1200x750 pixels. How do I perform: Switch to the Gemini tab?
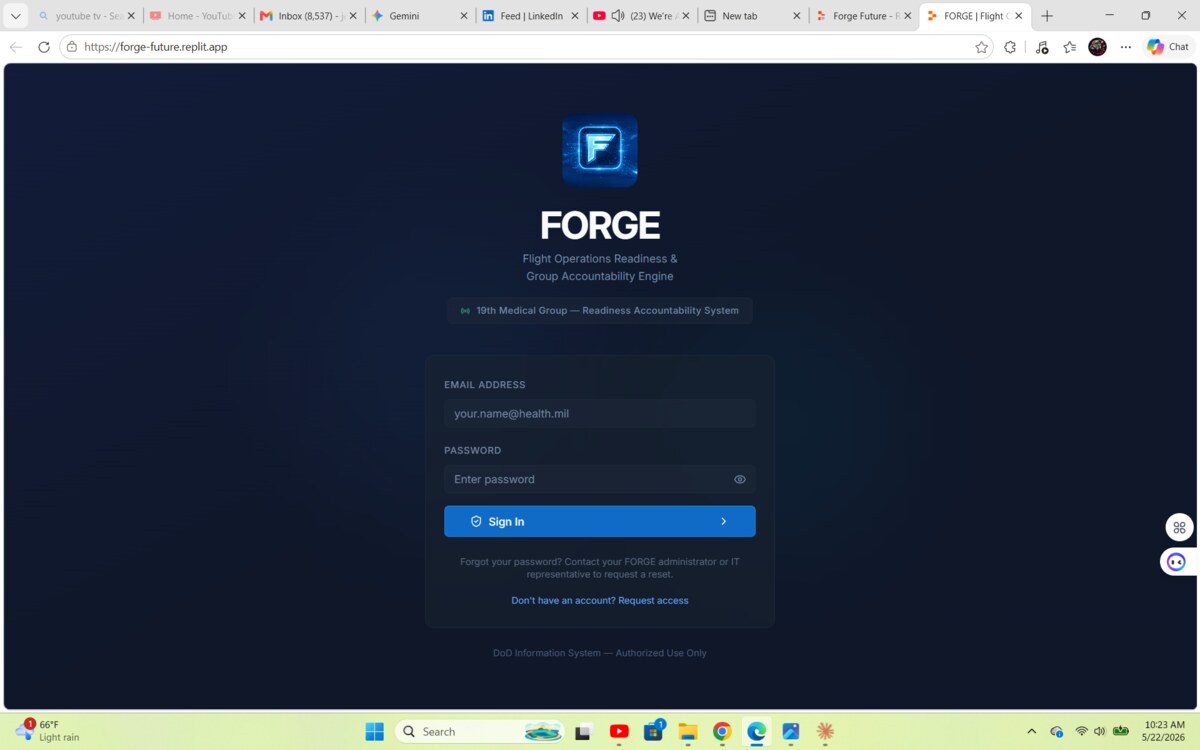point(418,16)
